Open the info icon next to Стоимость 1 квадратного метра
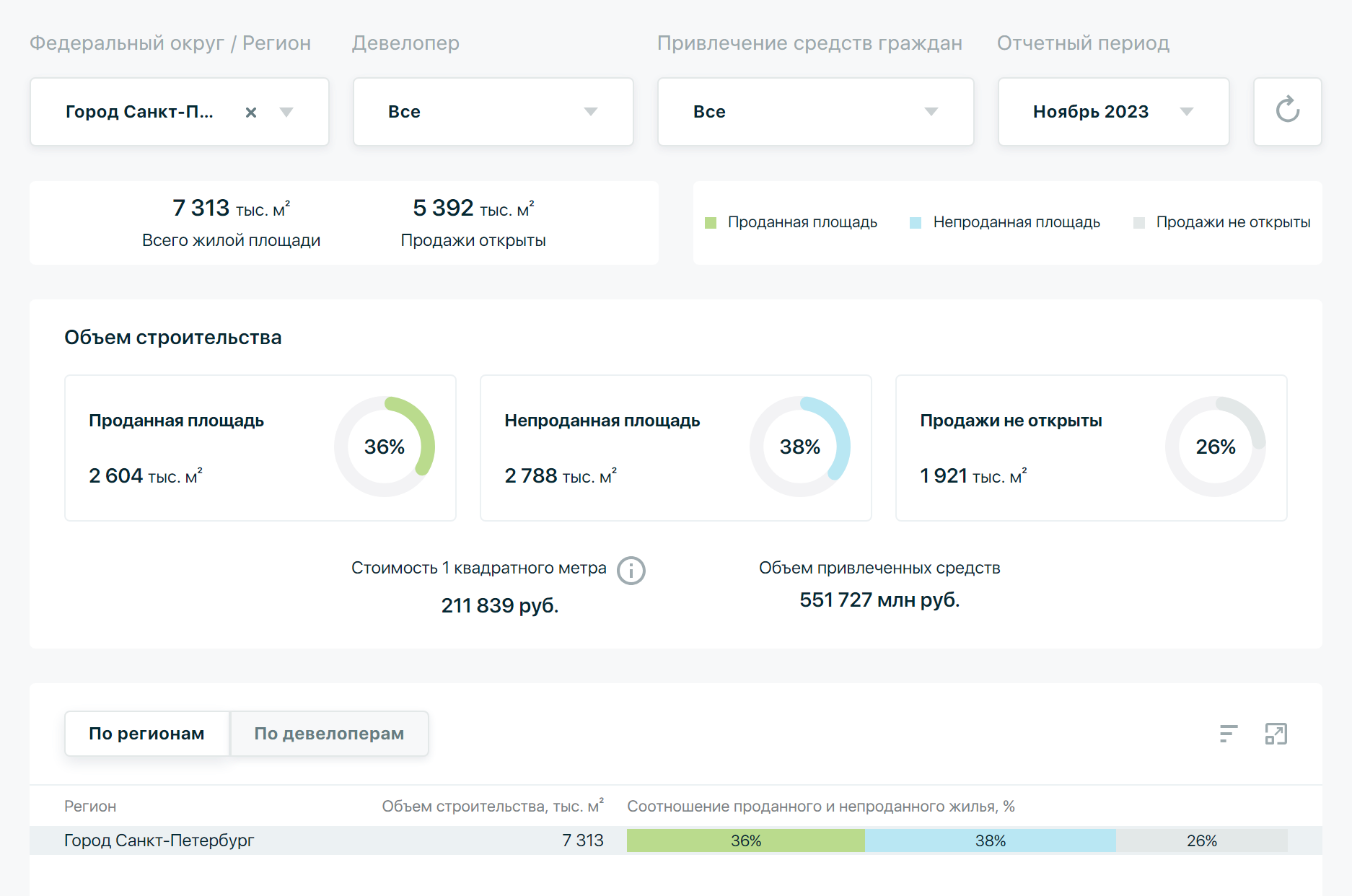The height and width of the screenshot is (896, 1352). [631, 570]
